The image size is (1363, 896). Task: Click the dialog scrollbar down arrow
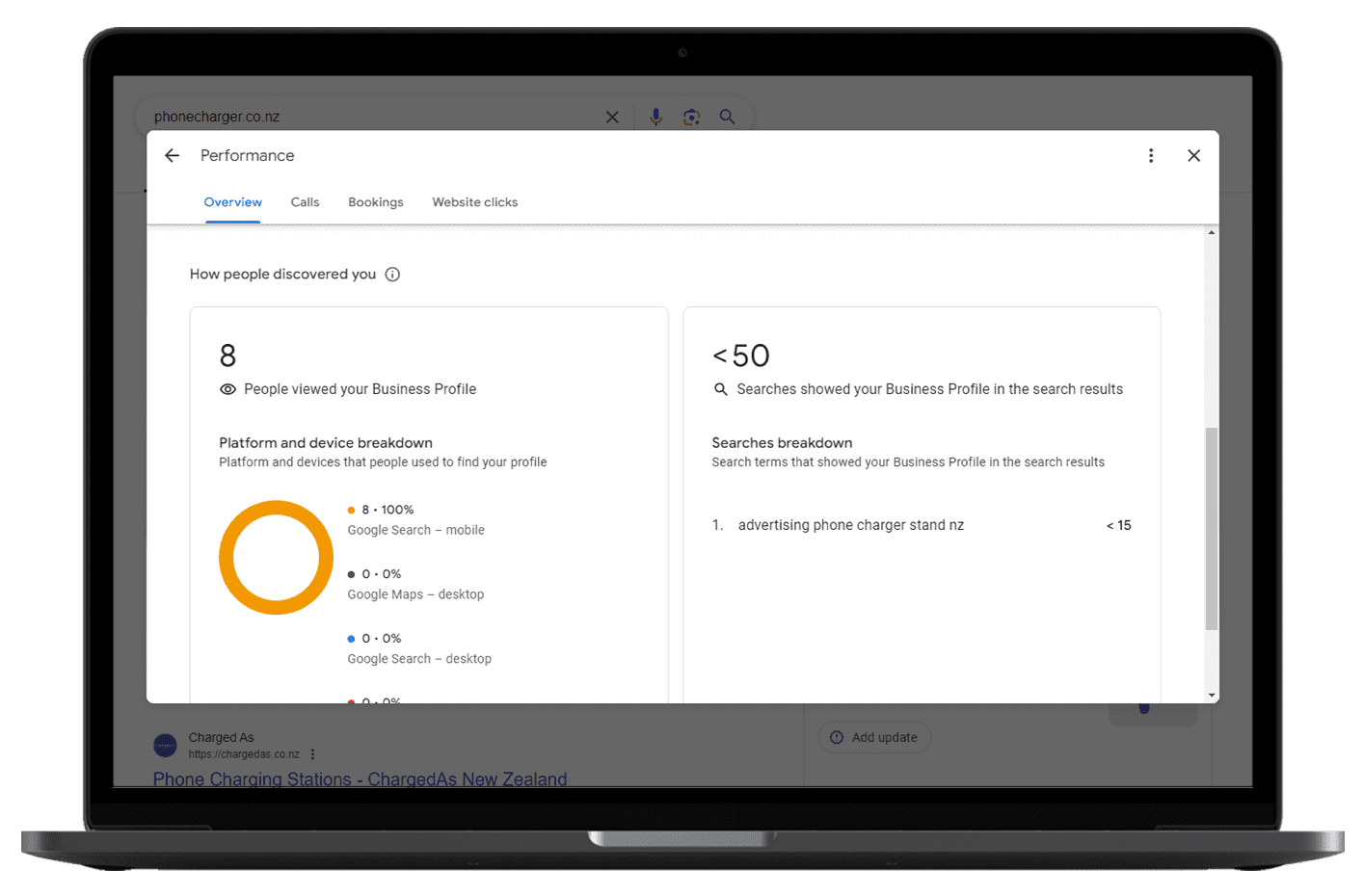coord(1211,695)
